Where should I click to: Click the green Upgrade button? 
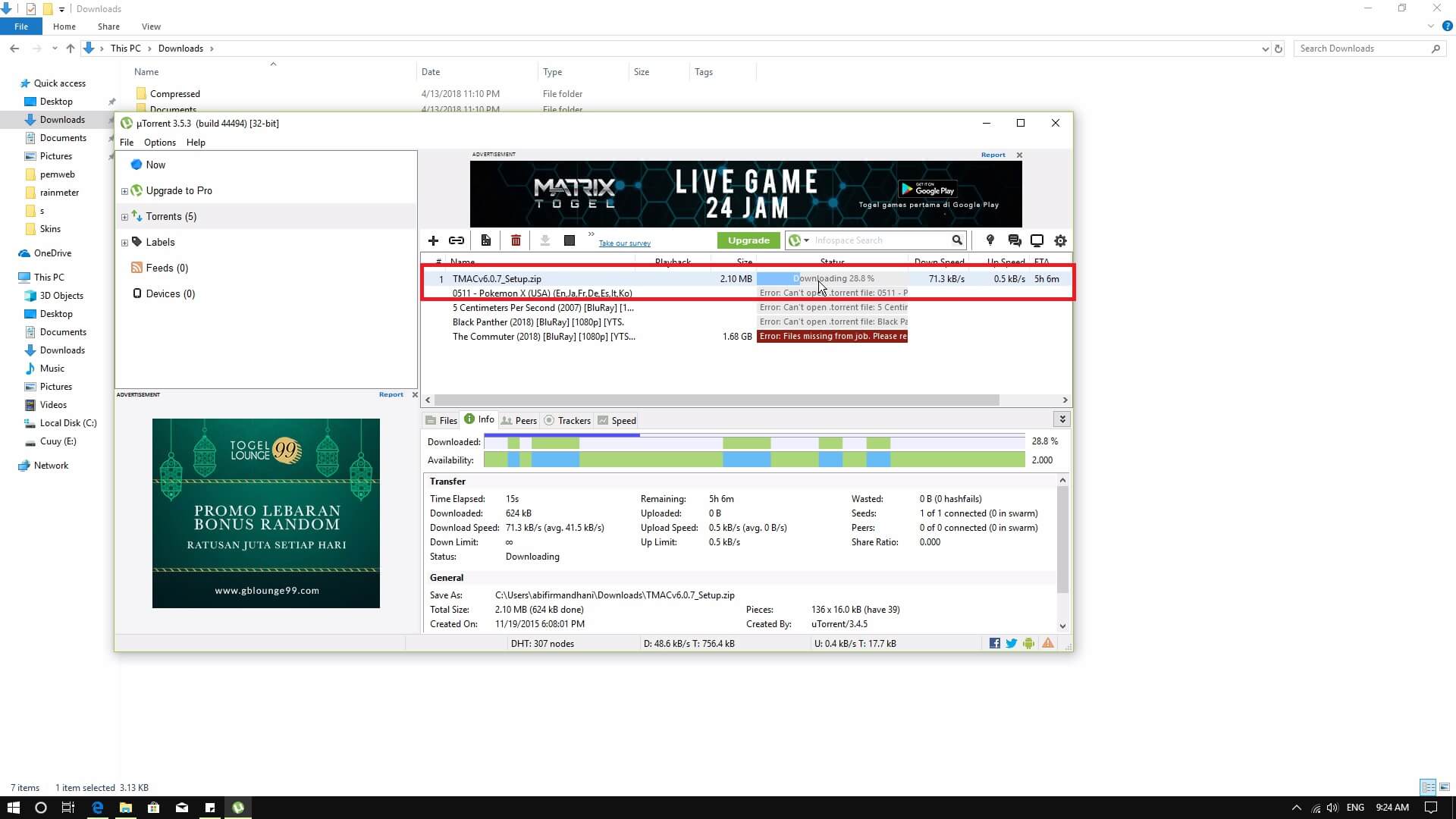click(748, 240)
